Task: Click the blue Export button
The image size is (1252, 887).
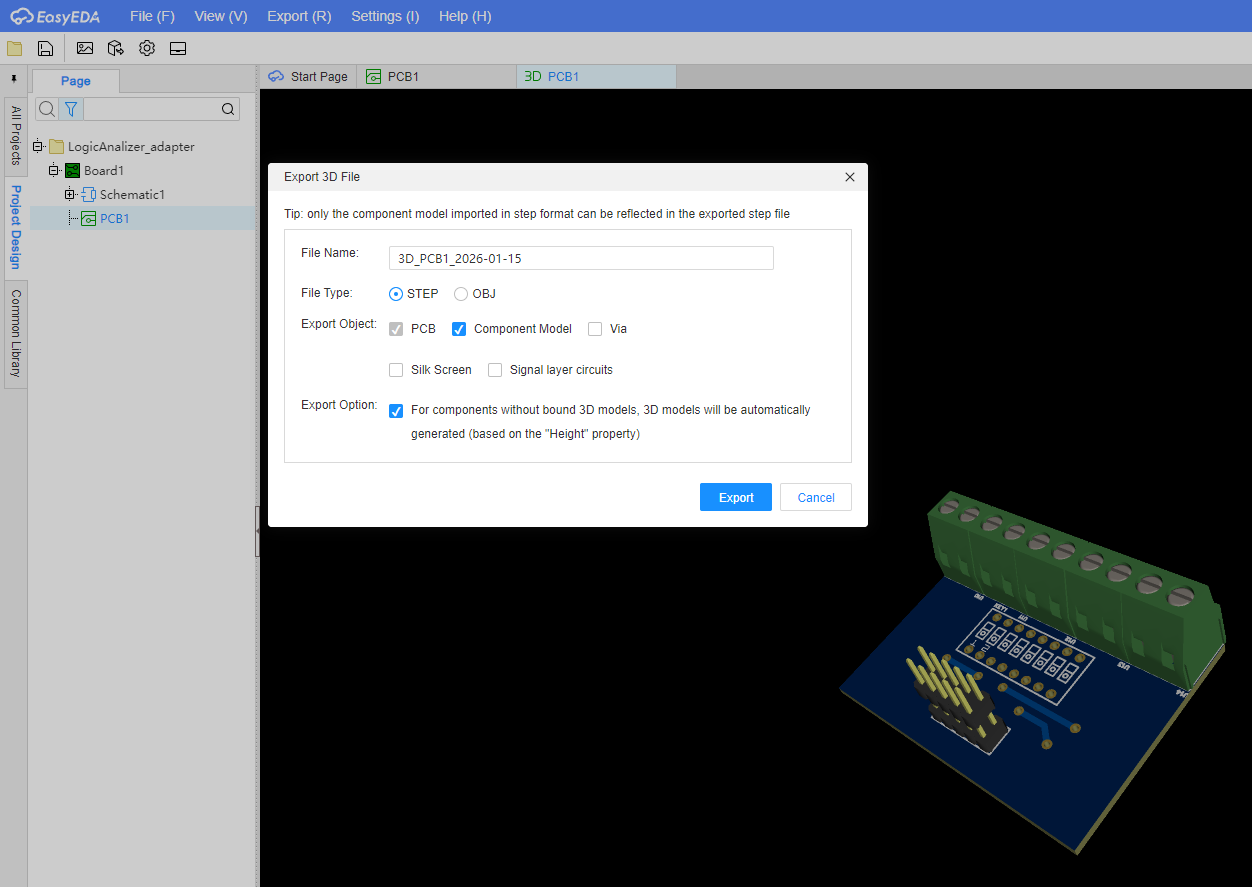Action: point(735,497)
